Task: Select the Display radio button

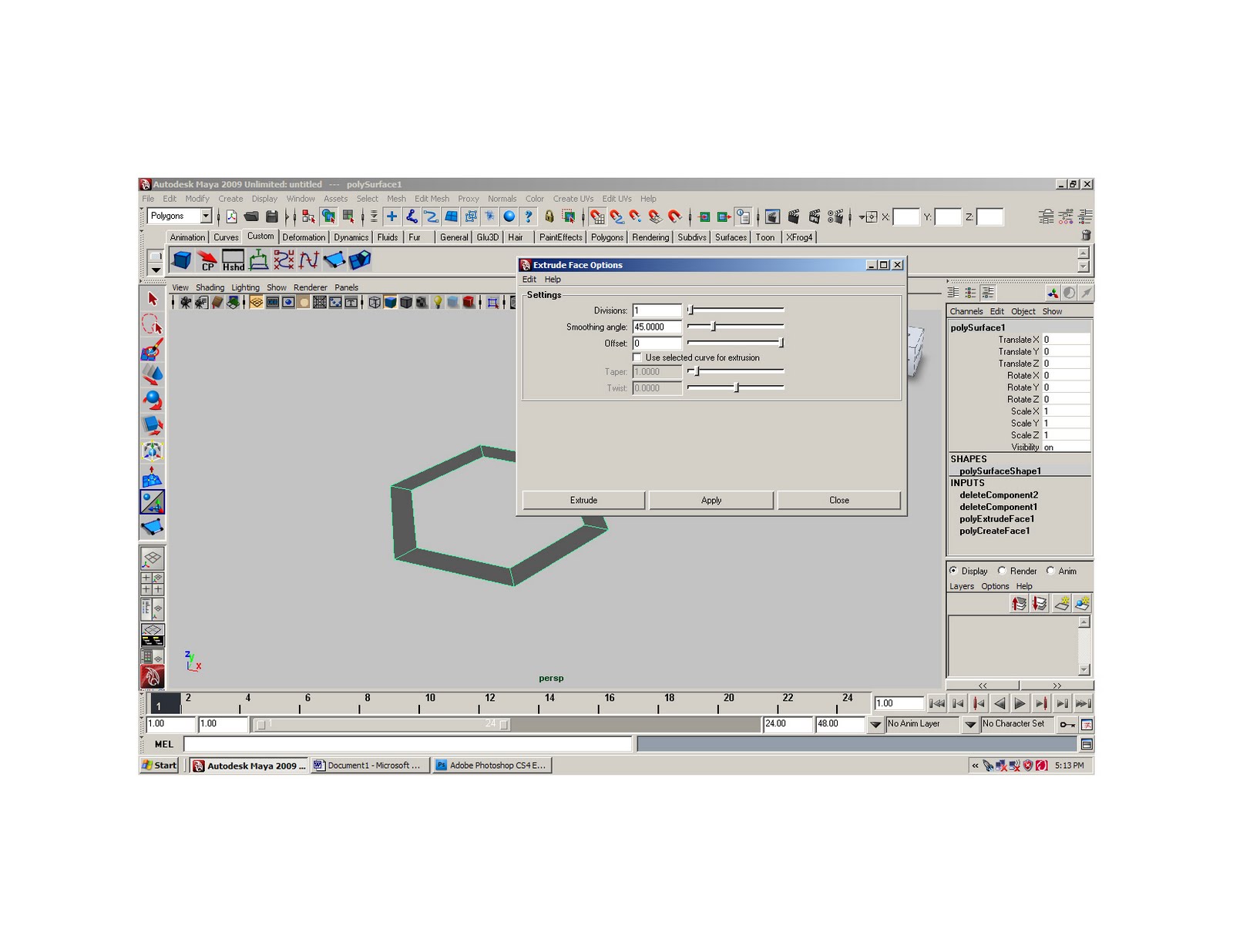Action: click(954, 571)
